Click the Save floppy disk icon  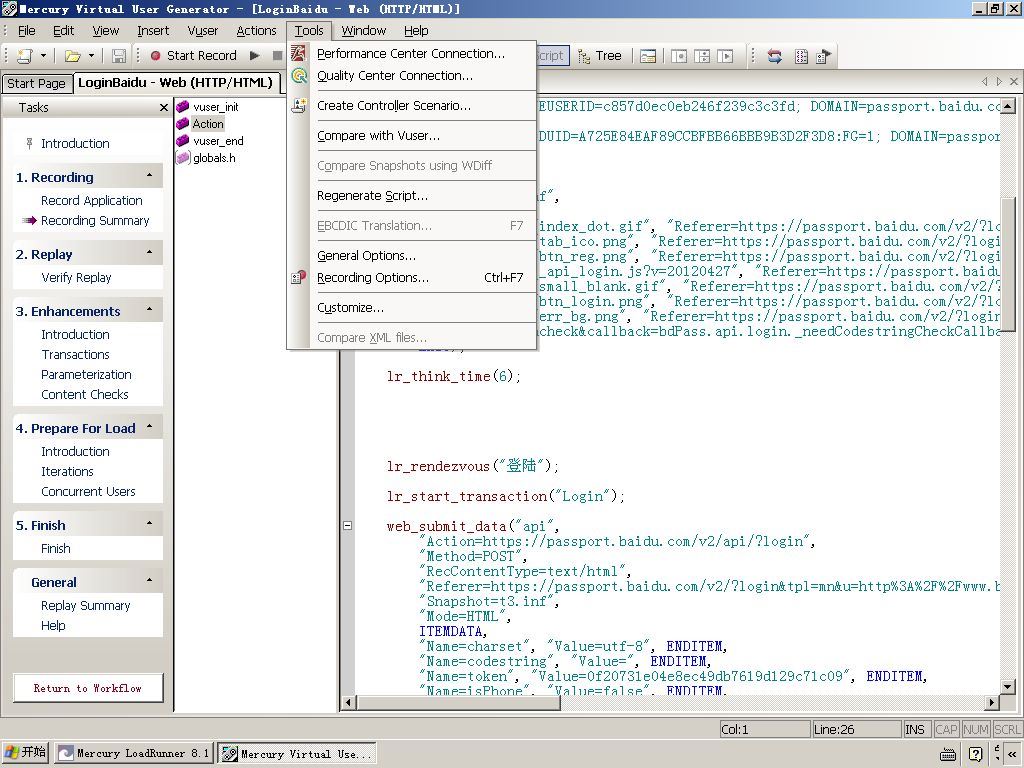click(119, 56)
